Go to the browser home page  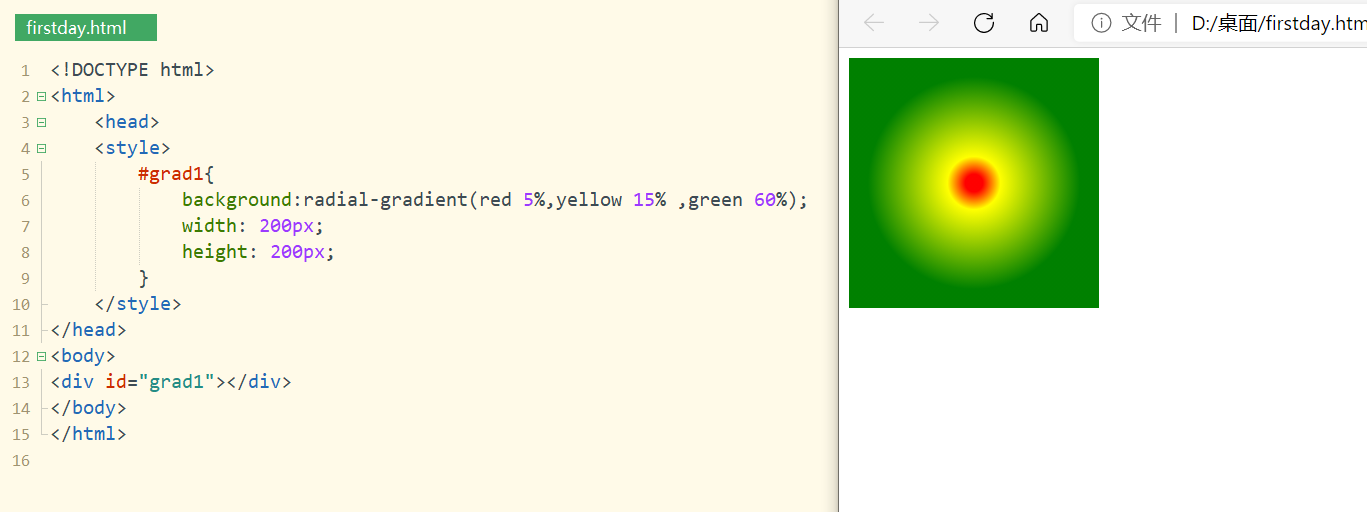click(1039, 23)
